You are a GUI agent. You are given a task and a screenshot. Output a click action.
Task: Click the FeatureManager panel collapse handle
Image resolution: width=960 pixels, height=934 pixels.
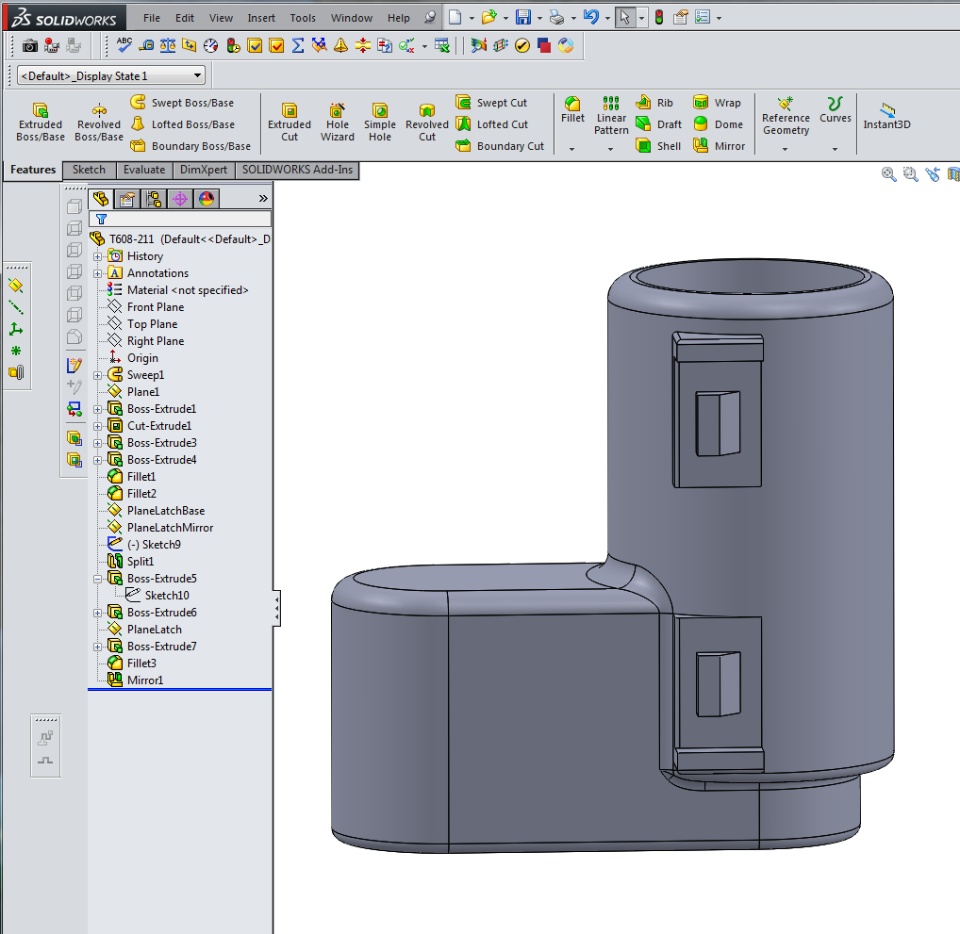(x=277, y=608)
